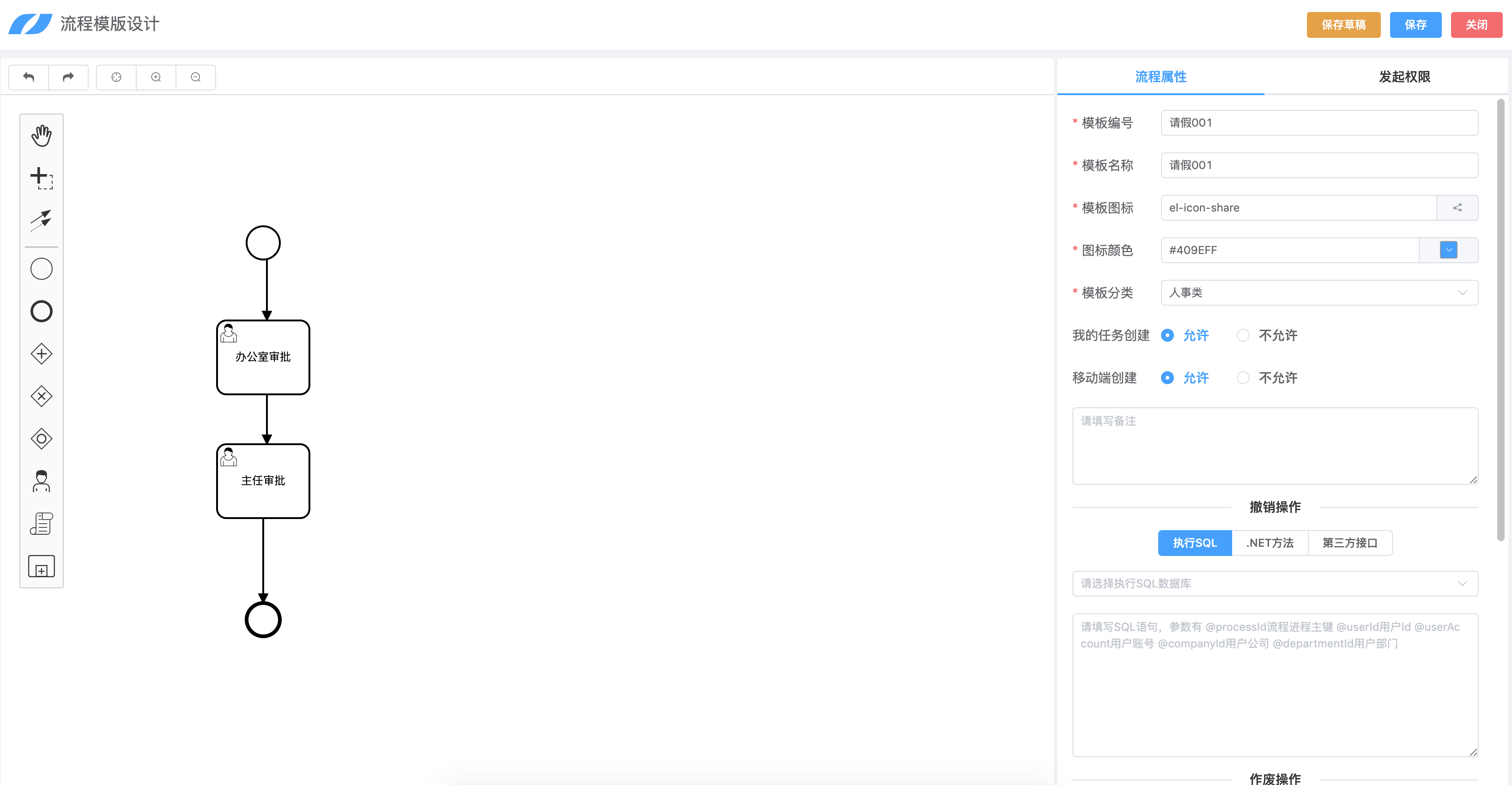Activate the global connect arrow tool
Screen dimensions: 1512x785
coord(42,220)
